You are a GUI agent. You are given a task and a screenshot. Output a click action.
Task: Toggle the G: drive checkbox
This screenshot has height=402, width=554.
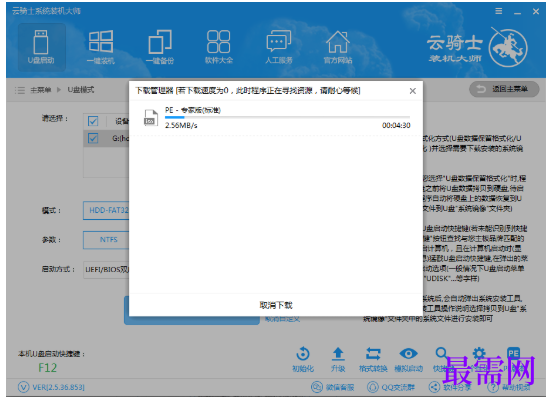[x=93, y=138]
